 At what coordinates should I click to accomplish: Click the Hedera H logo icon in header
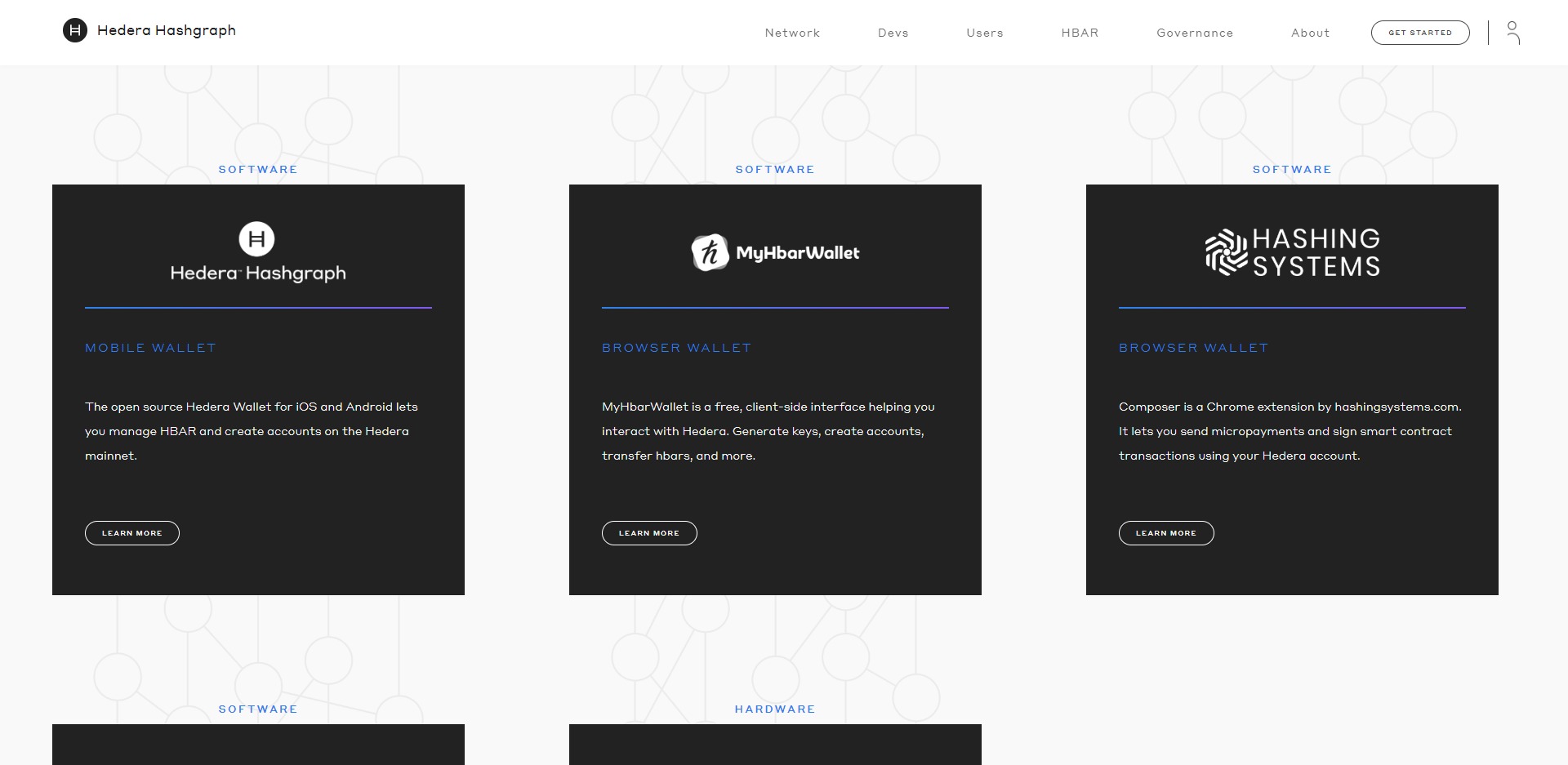[x=75, y=31]
